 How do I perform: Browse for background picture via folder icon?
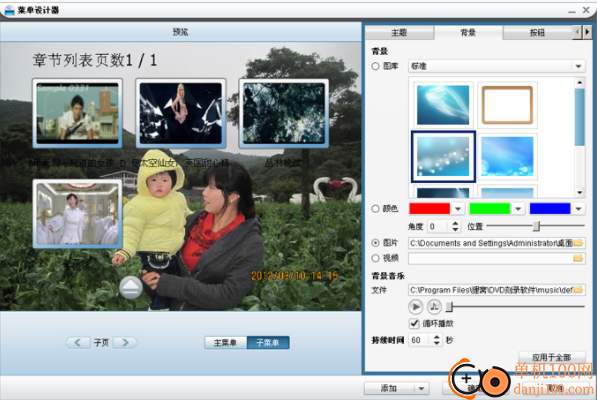(578, 243)
